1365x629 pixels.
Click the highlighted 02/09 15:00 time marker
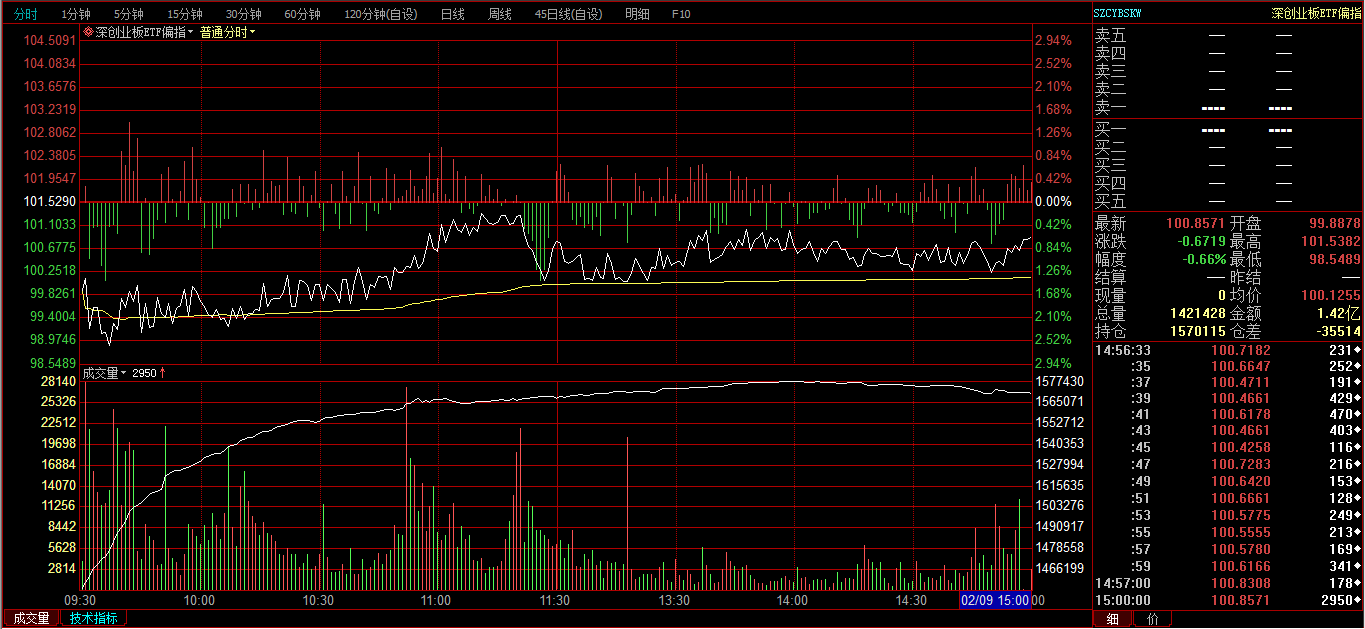tap(994, 600)
